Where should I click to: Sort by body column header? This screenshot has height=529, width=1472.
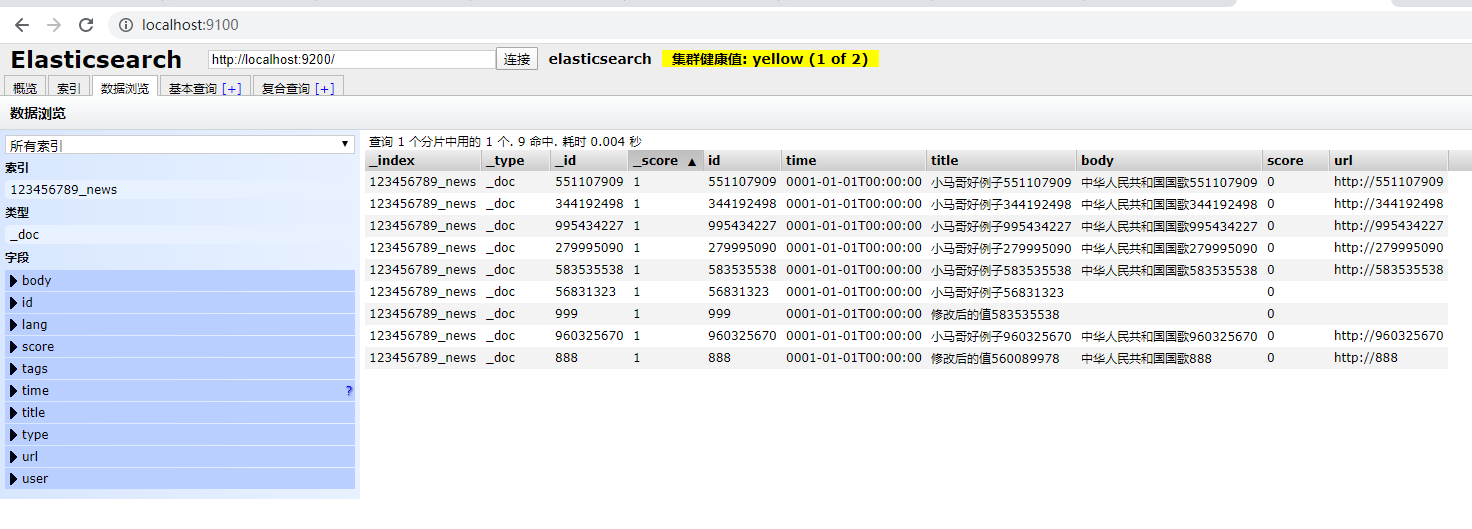point(1170,160)
